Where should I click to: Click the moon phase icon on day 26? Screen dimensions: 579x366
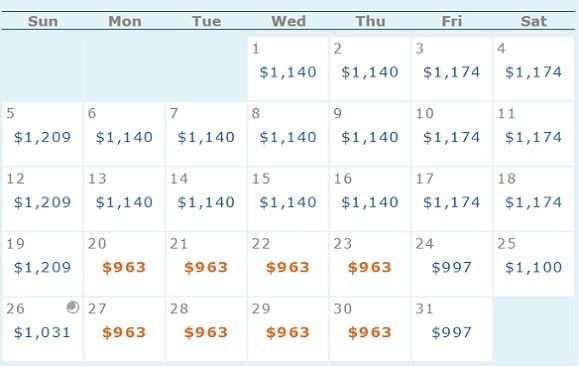point(73,307)
